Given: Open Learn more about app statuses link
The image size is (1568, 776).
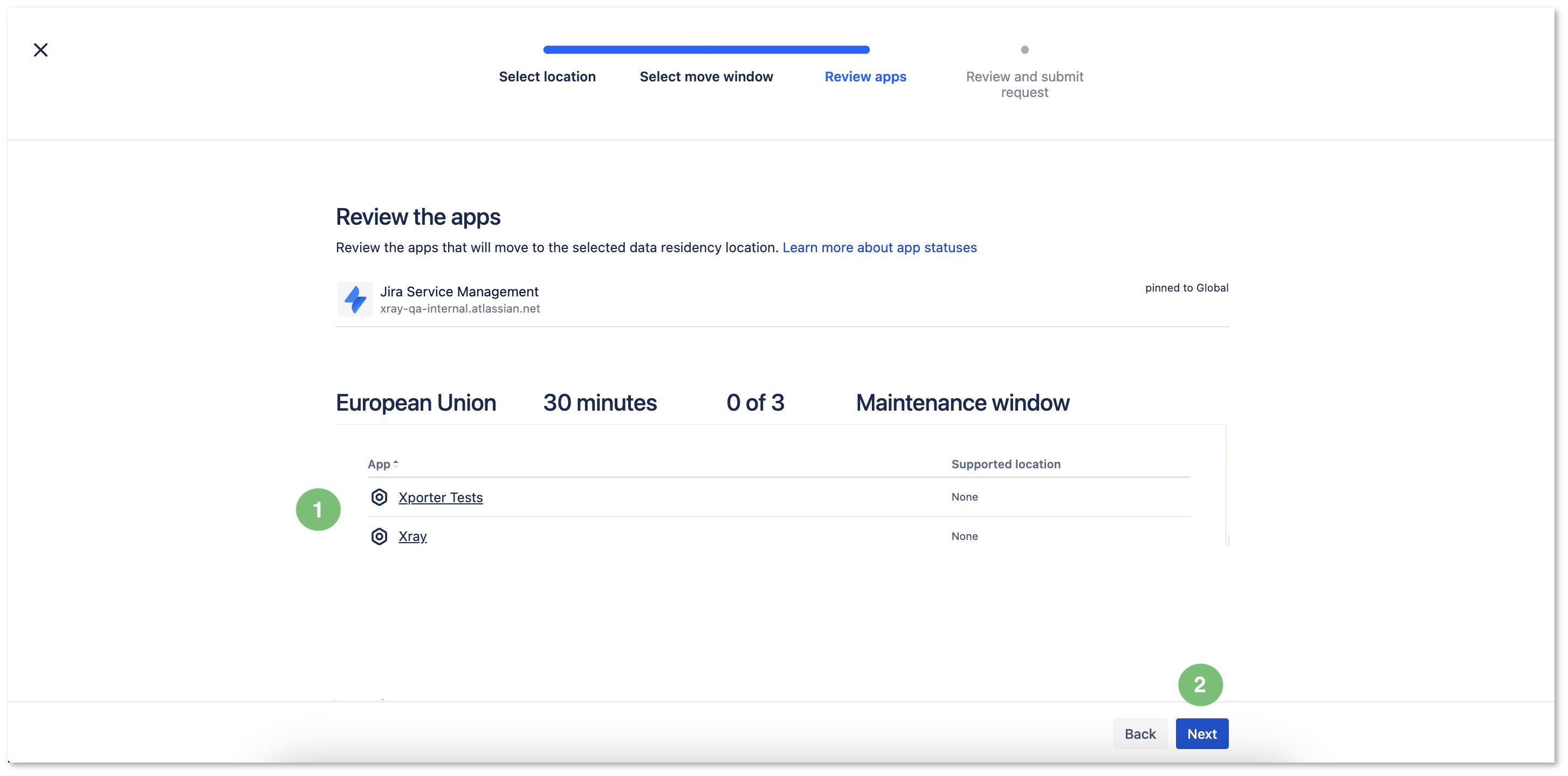Looking at the screenshot, I should (879, 247).
